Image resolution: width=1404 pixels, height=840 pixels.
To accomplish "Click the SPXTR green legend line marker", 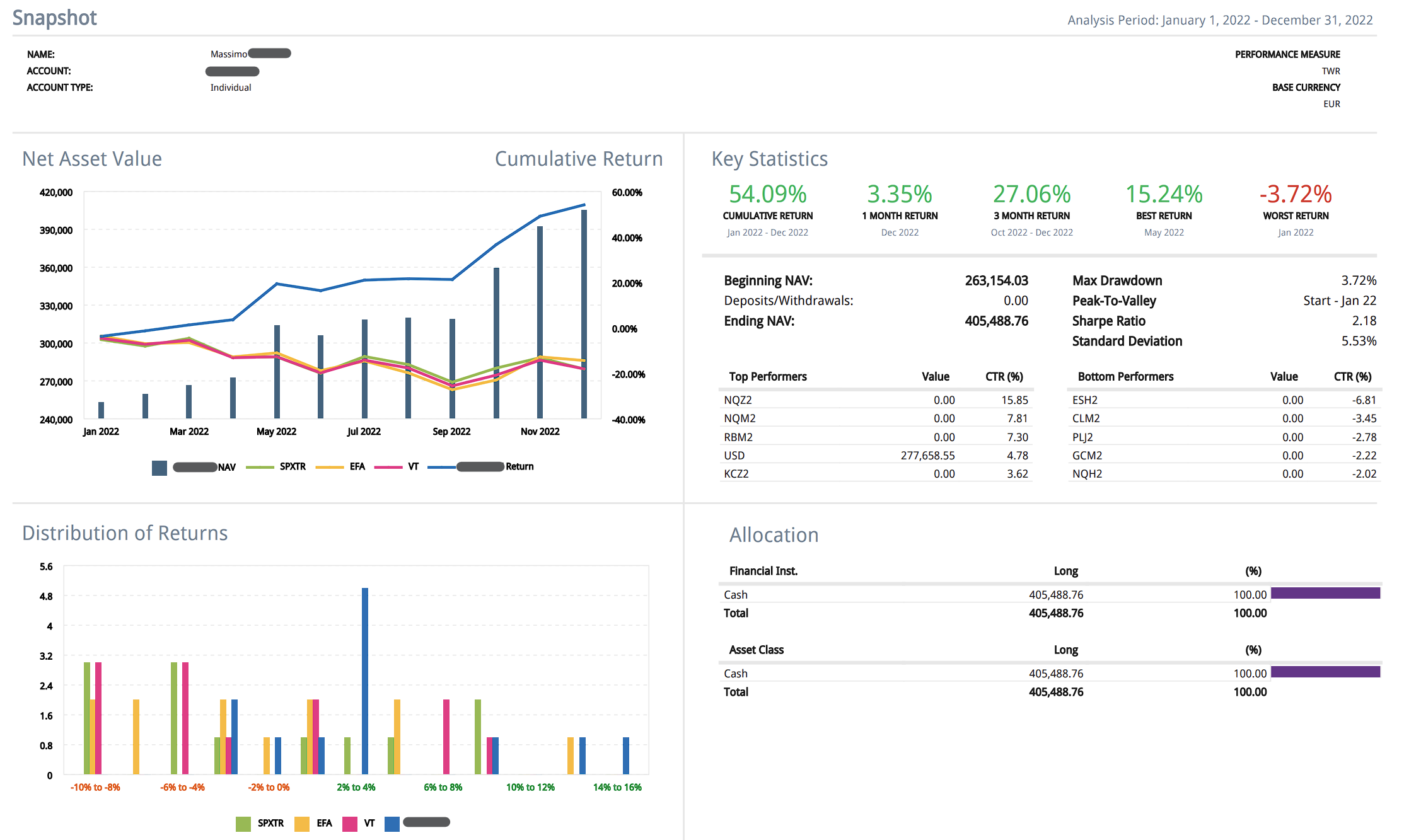I will click(259, 467).
